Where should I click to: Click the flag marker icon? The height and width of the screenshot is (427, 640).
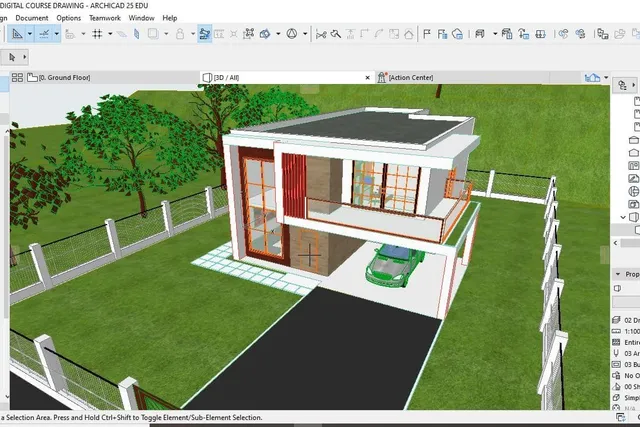tap(427, 34)
